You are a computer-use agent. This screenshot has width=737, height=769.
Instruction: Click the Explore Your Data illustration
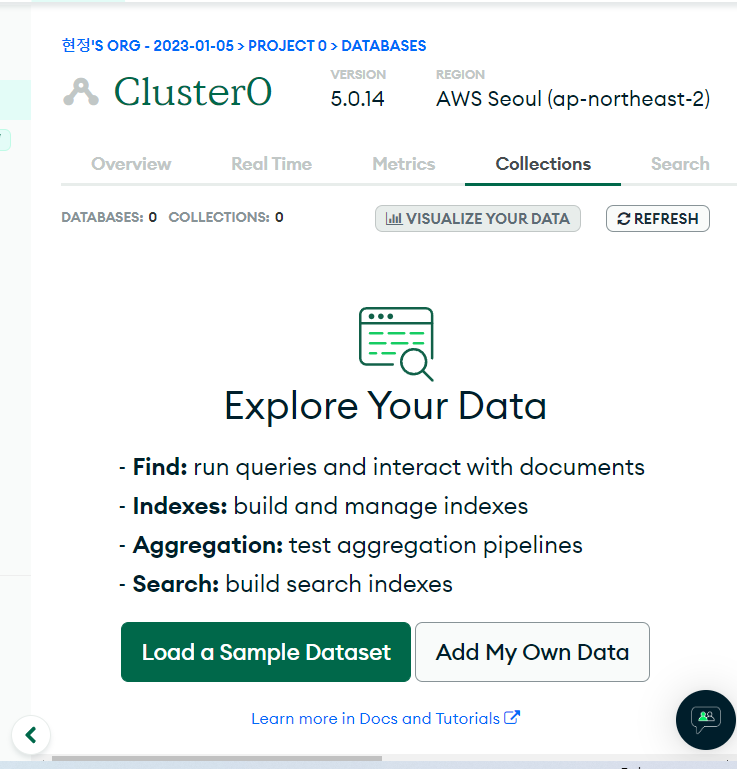click(396, 344)
